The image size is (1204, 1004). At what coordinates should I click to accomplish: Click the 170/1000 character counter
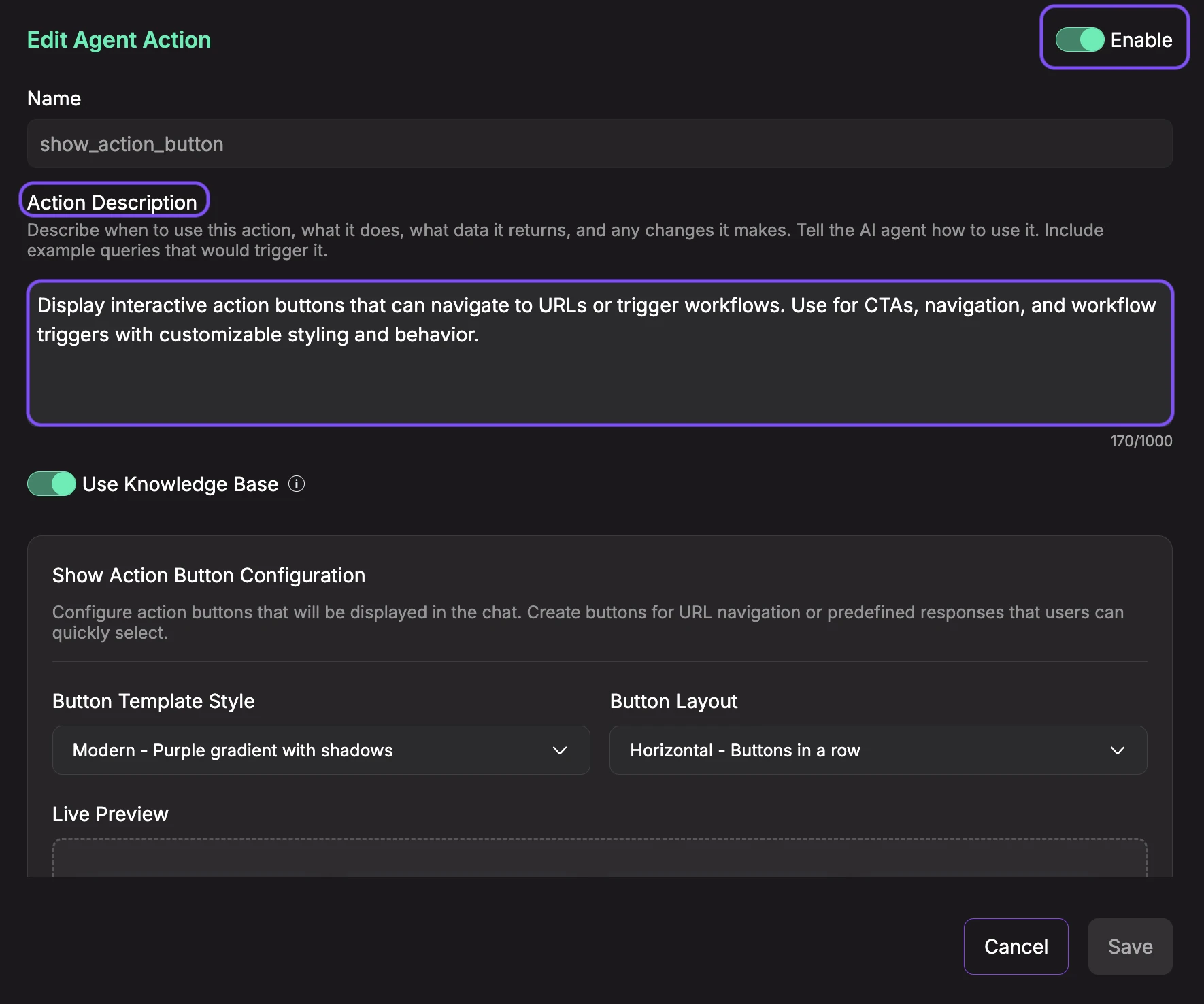point(1140,441)
